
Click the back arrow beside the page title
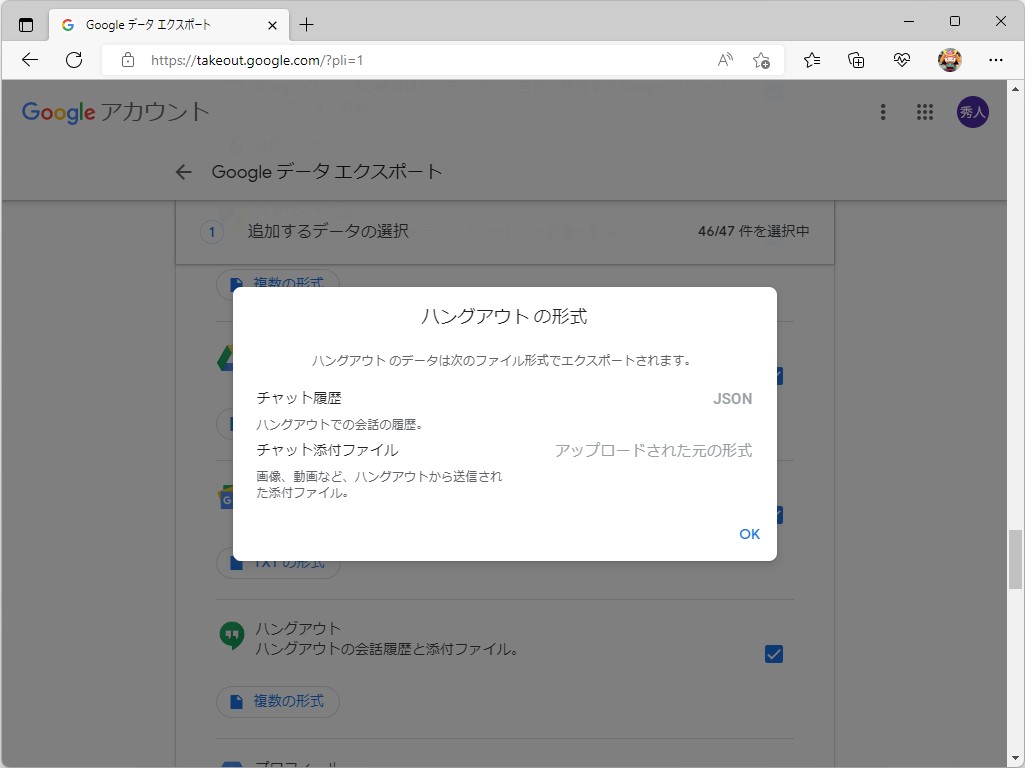[x=183, y=171]
